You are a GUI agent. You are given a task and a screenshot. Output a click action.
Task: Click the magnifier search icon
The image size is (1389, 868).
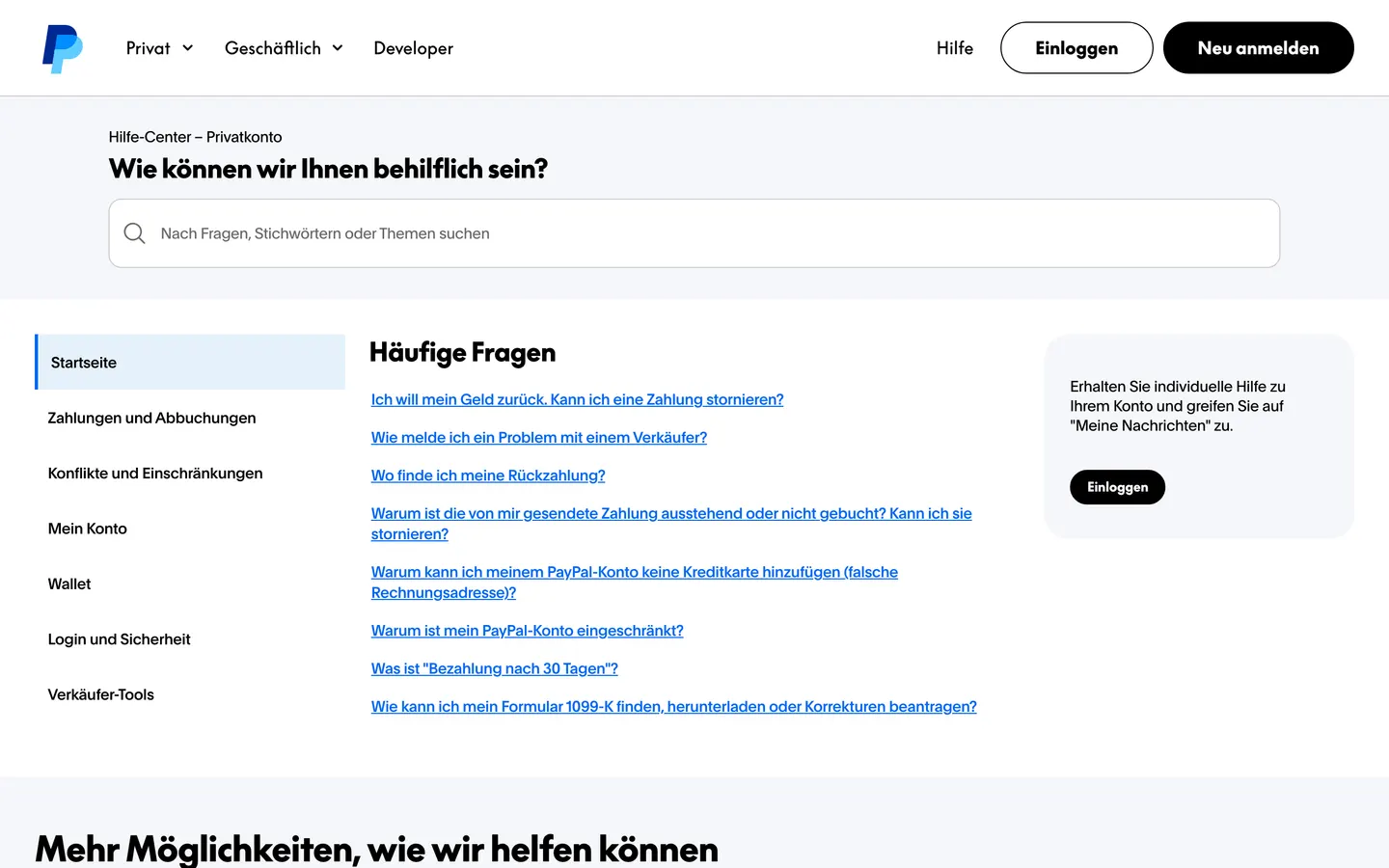point(135,233)
